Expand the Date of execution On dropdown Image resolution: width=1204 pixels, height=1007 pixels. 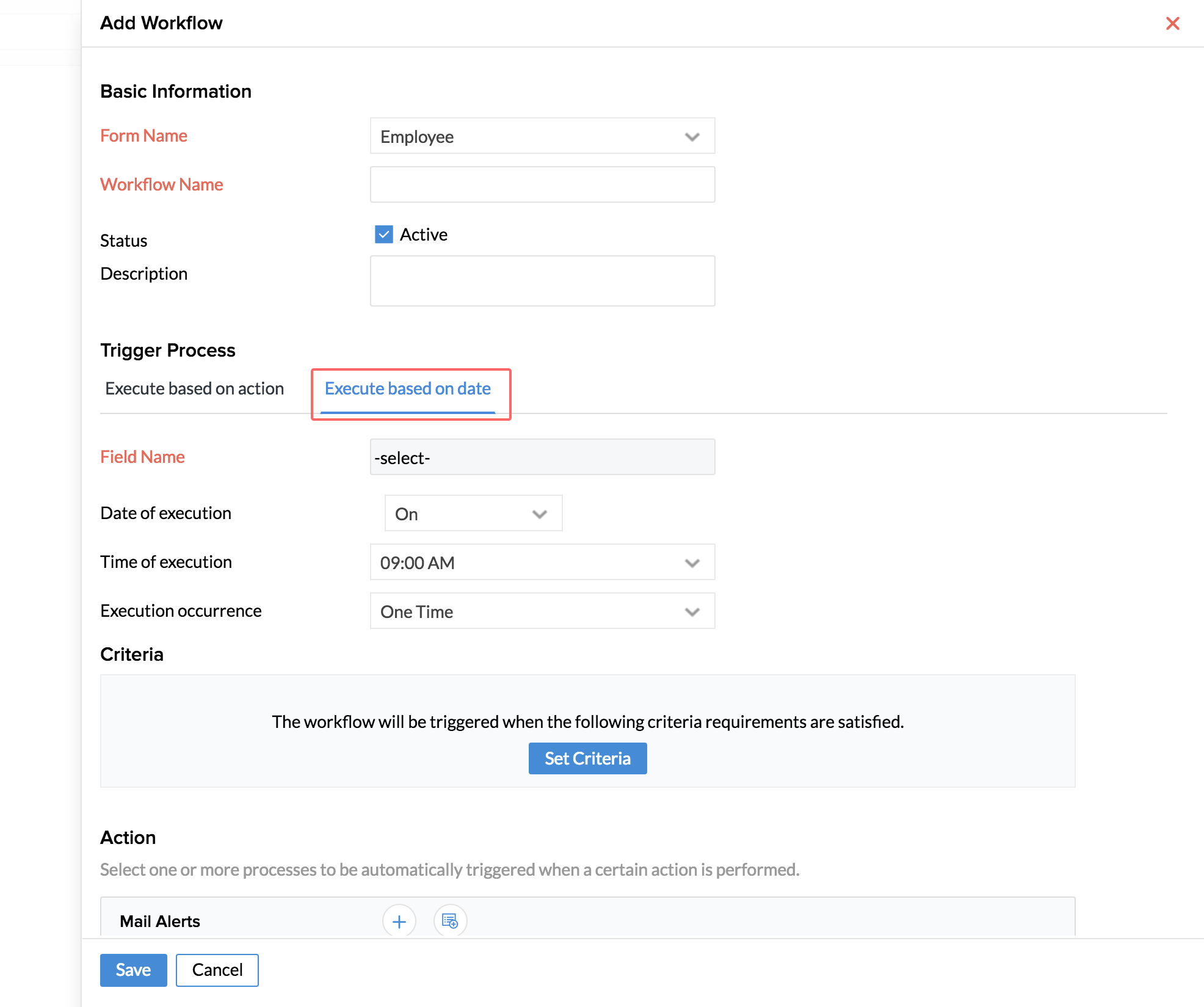tap(473, 514)
